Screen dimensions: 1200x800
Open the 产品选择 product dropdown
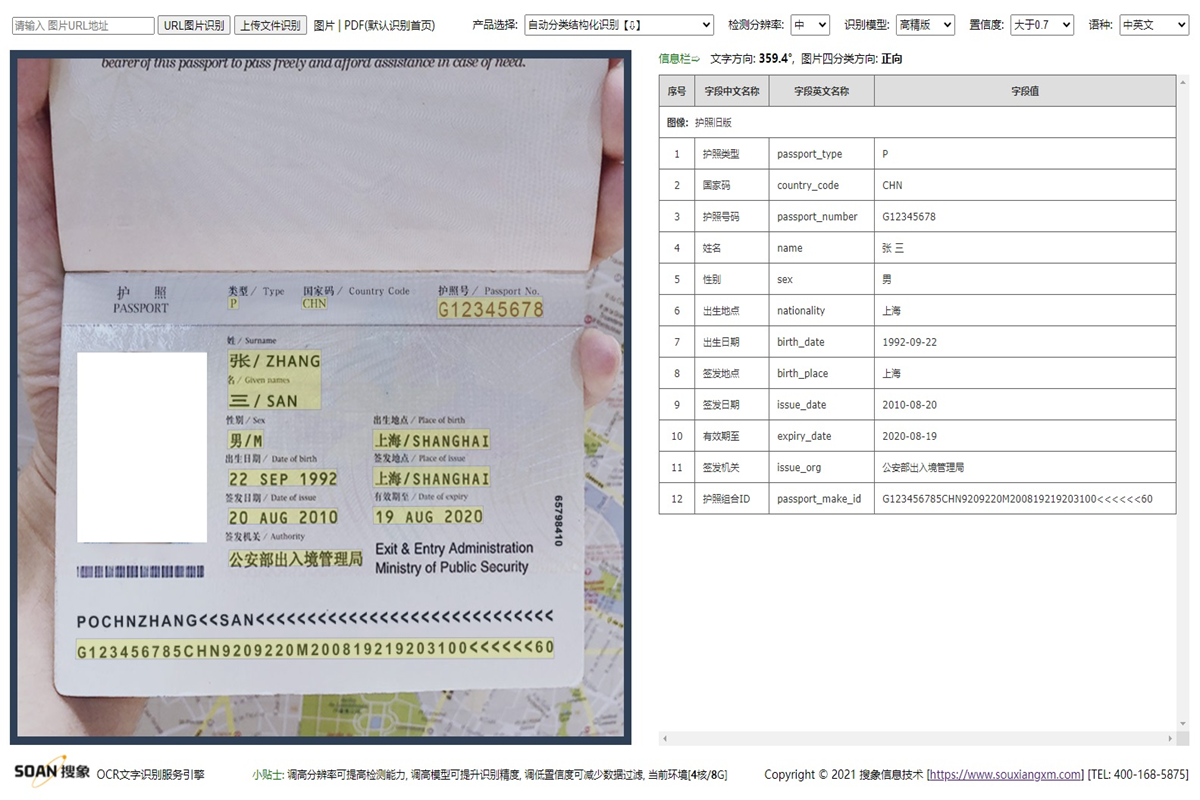618,25
